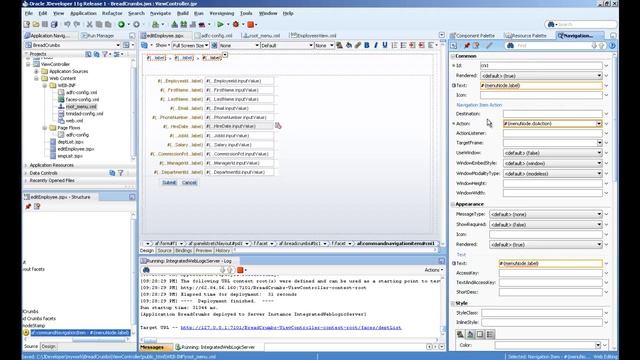640x360 pixels.
Task: Click the Destination input field
Action: pos(552,113)
